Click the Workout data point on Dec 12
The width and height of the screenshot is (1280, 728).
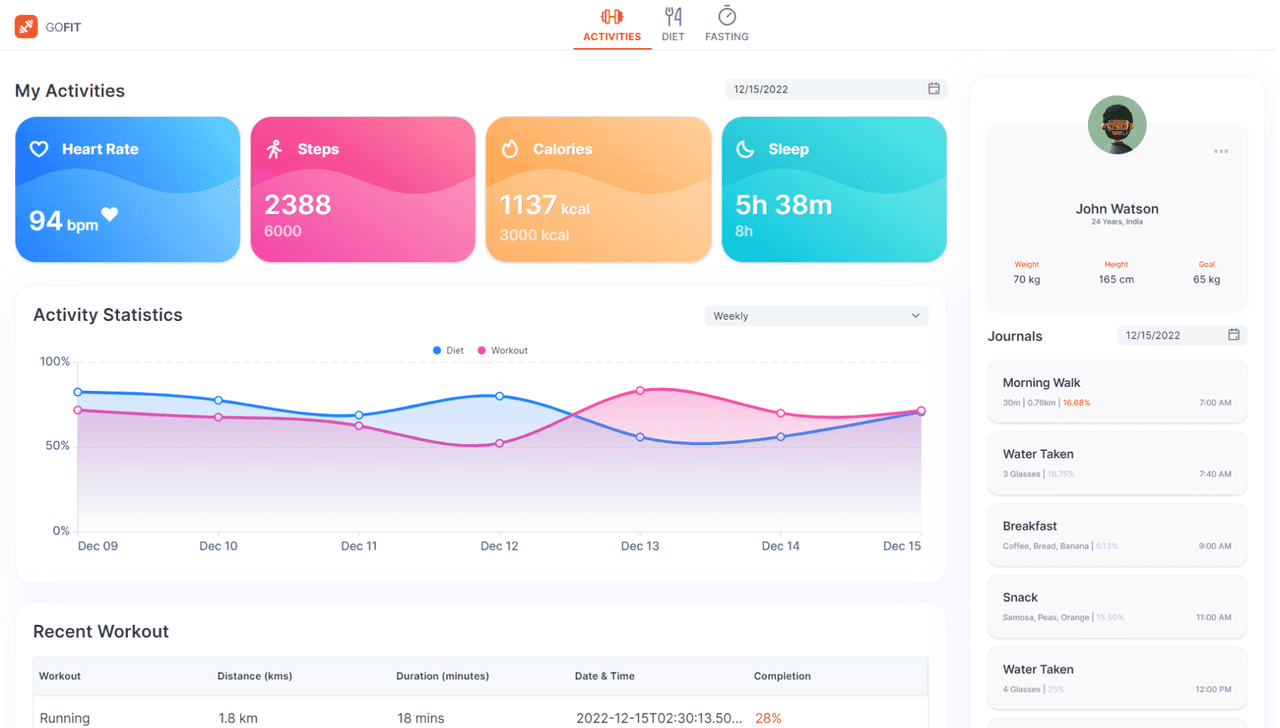[x=500, y=444]
